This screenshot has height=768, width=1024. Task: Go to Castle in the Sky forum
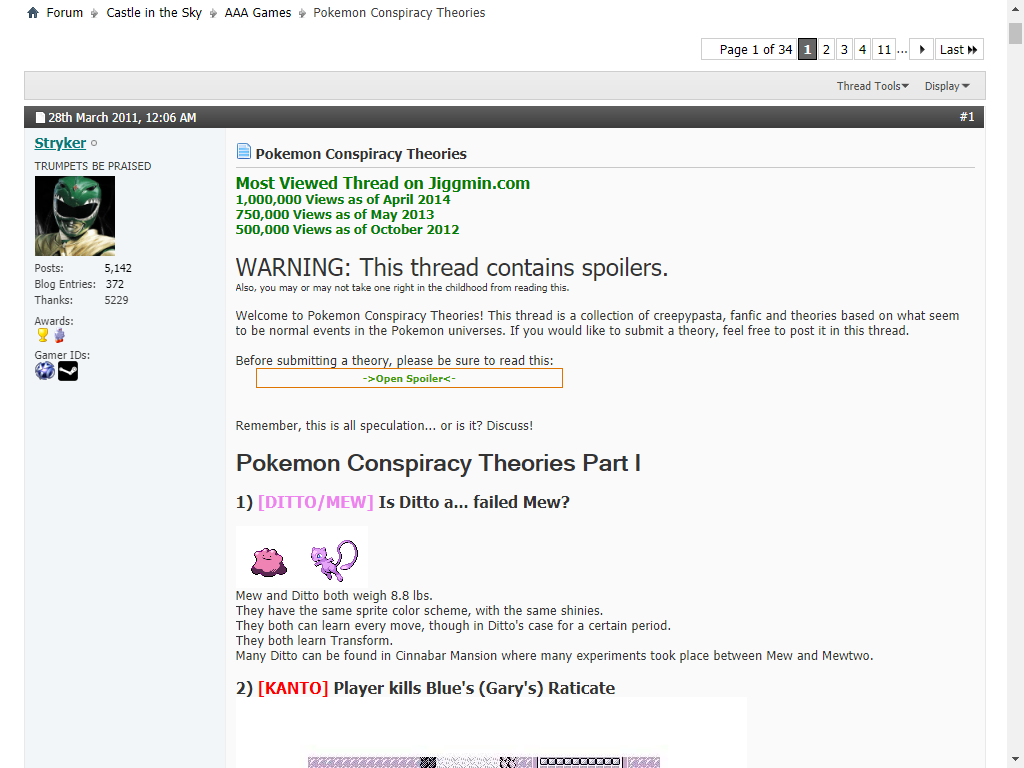(154, 12)
